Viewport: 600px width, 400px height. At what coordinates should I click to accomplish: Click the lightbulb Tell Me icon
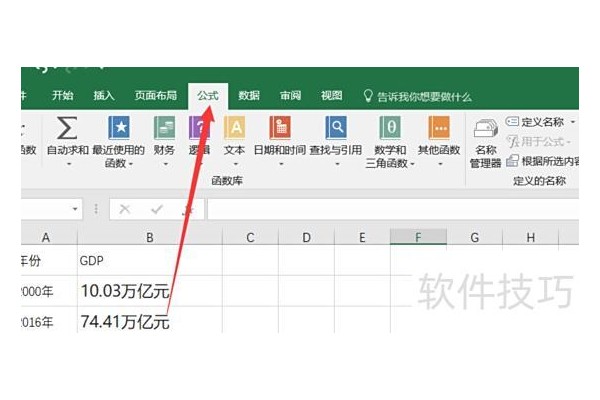[x=368, y=96]
